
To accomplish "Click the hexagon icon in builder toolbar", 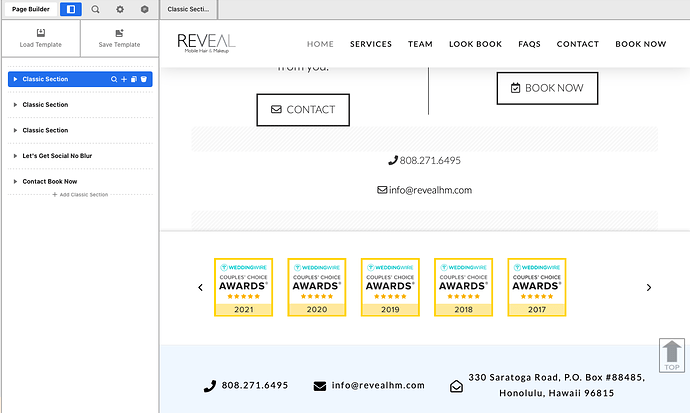I will [145, 9].
